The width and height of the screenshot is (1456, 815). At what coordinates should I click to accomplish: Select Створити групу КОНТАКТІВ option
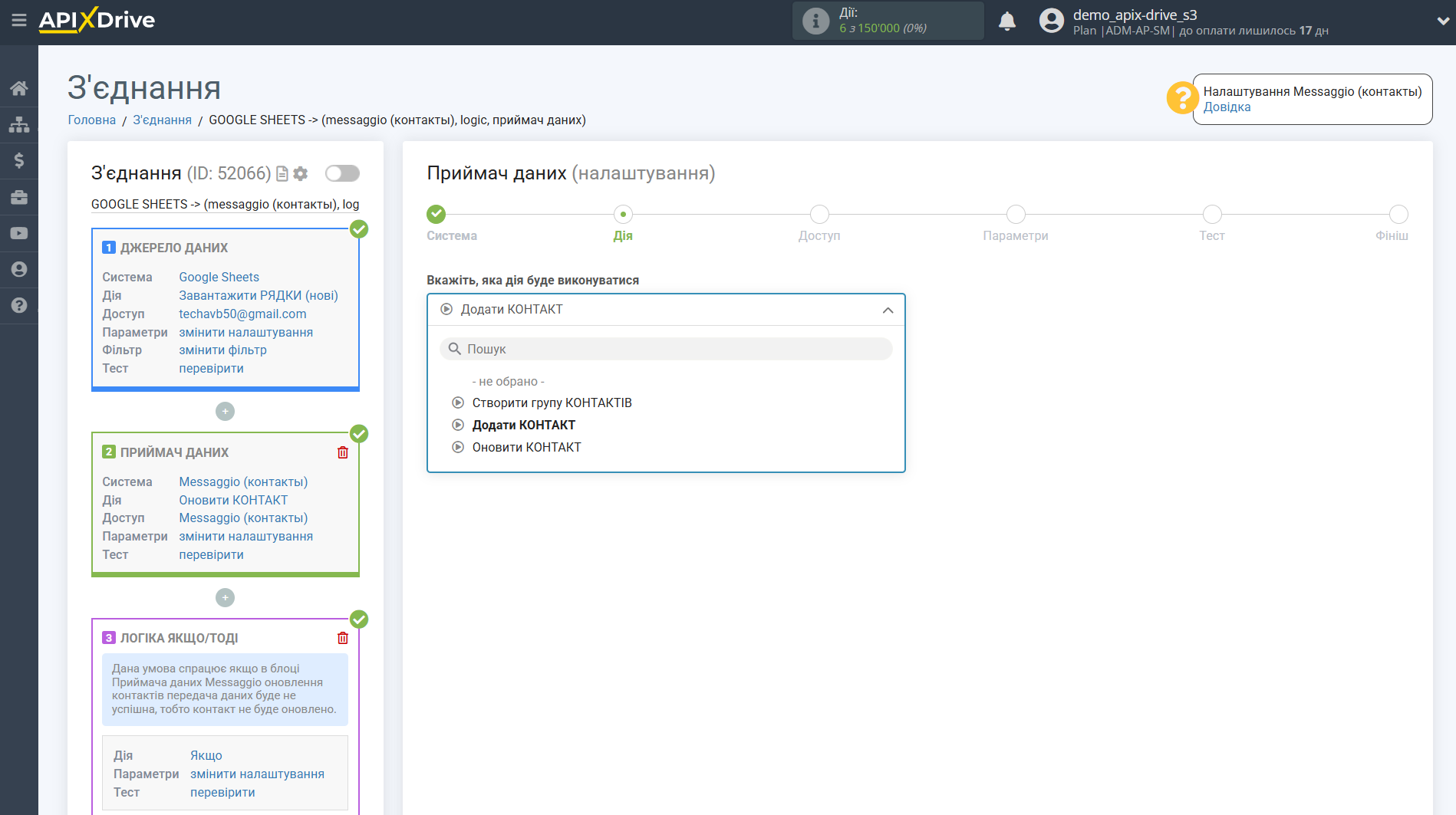[x=552, y=403]
